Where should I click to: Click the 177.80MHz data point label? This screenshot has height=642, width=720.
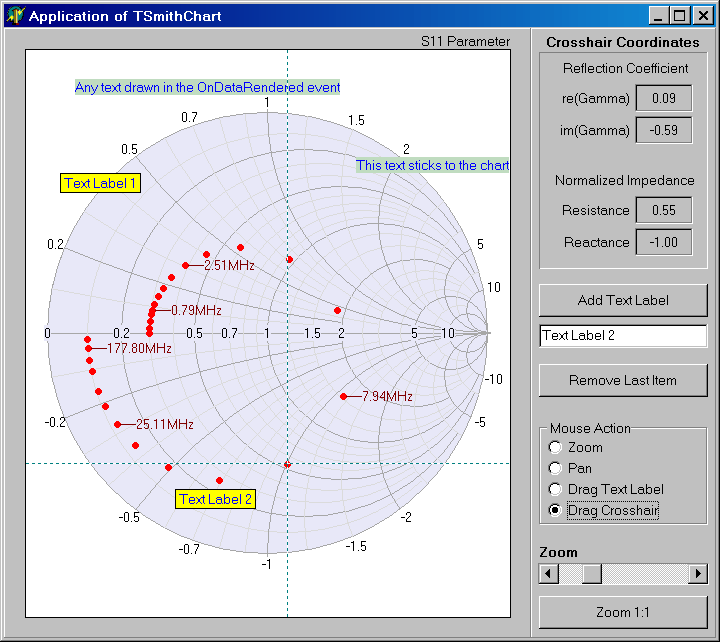(139, 349)
